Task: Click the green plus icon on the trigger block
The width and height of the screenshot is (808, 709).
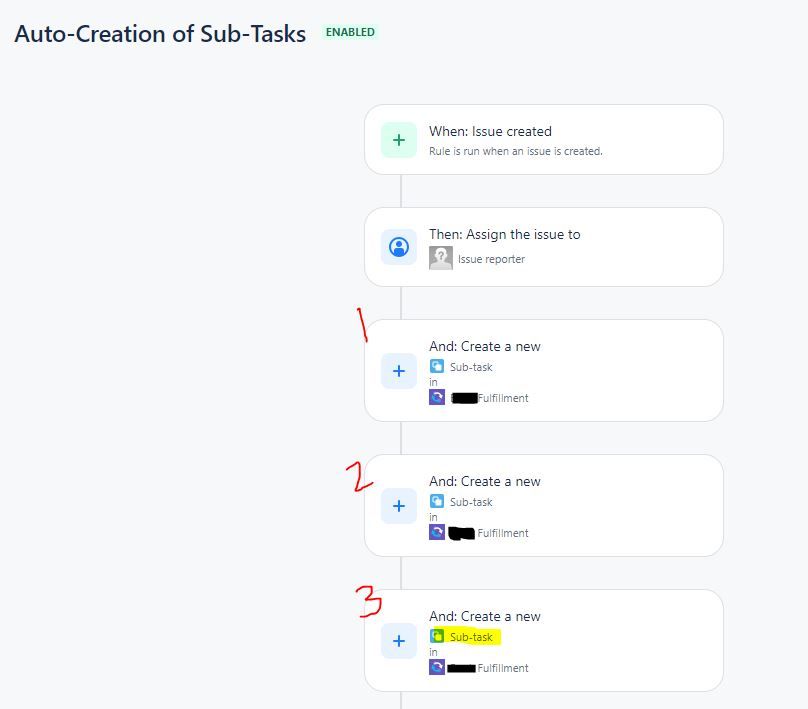Action: pos(398,140)
